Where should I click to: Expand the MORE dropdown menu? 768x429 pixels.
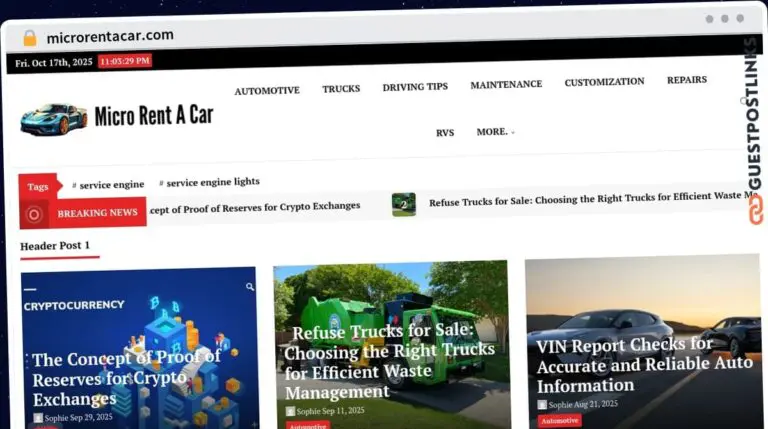point(496,132)
